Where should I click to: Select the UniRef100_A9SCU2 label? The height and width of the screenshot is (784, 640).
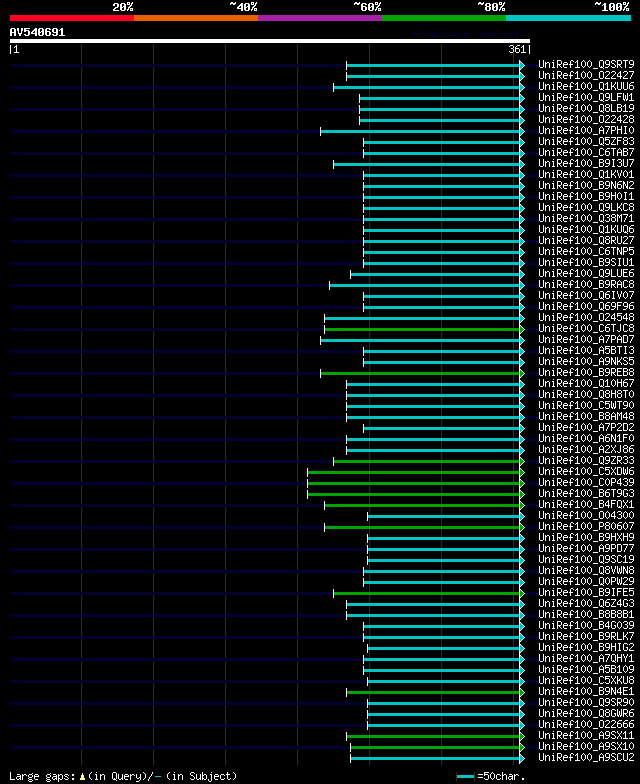click(x=586, y=758)
